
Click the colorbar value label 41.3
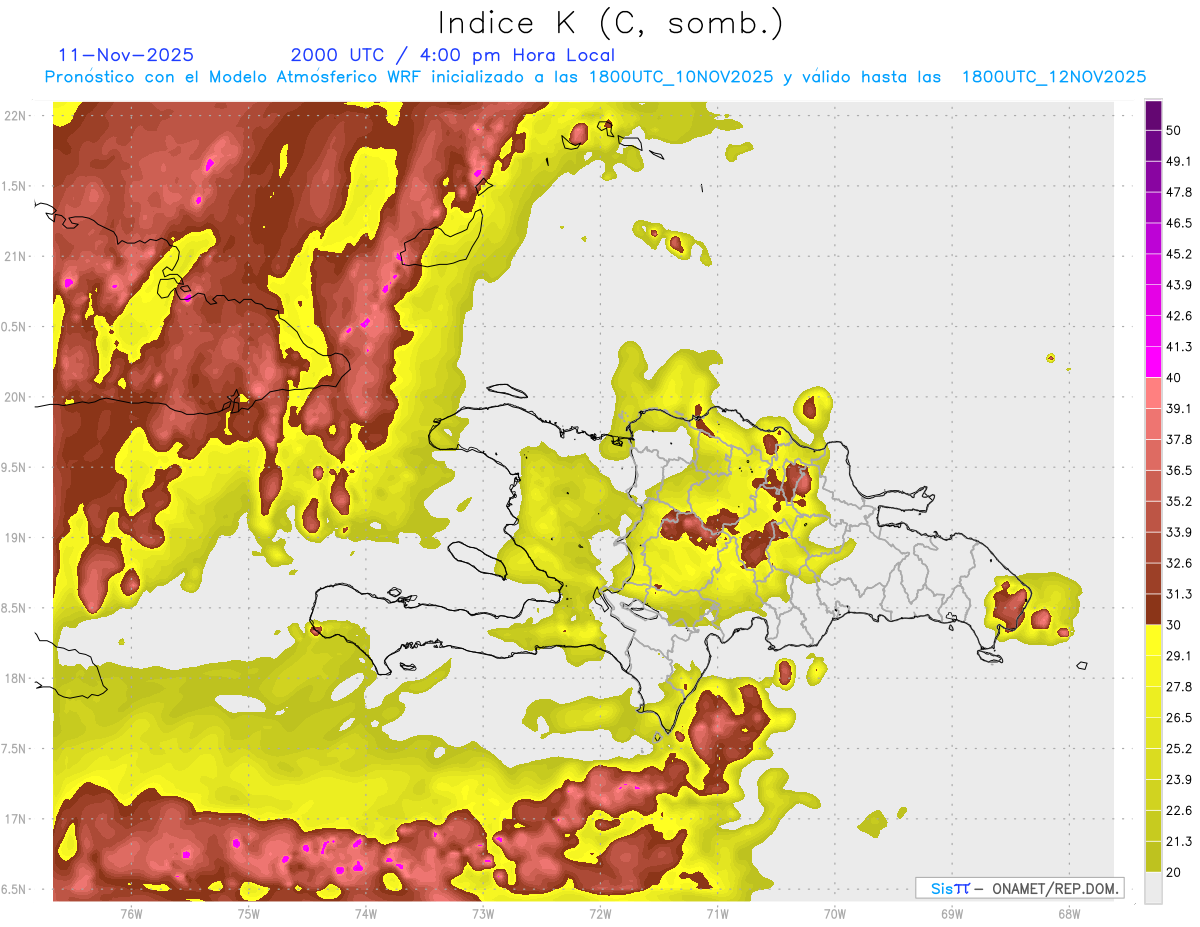pyautogui.click(x=1178, y=347)
